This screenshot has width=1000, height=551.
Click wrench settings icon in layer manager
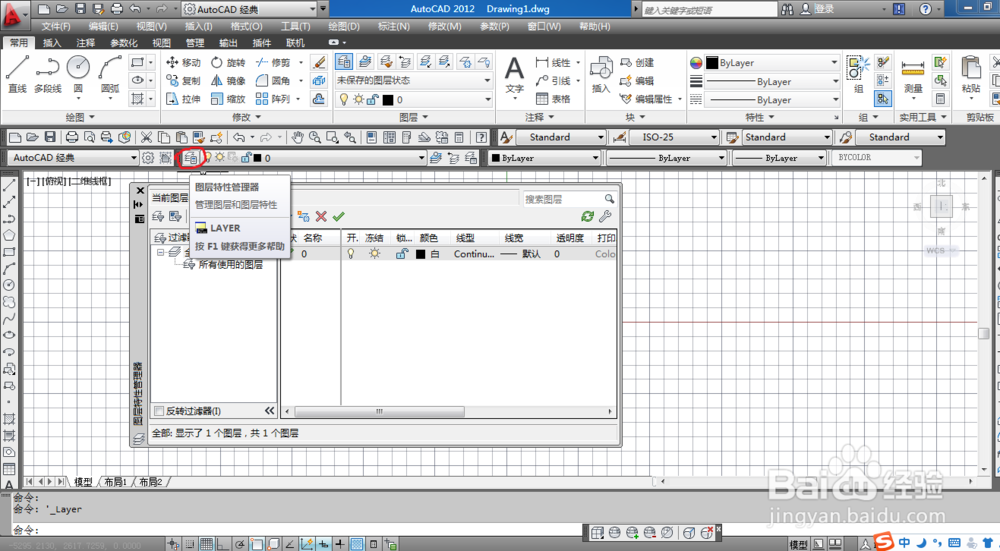[x=605, y=217]
